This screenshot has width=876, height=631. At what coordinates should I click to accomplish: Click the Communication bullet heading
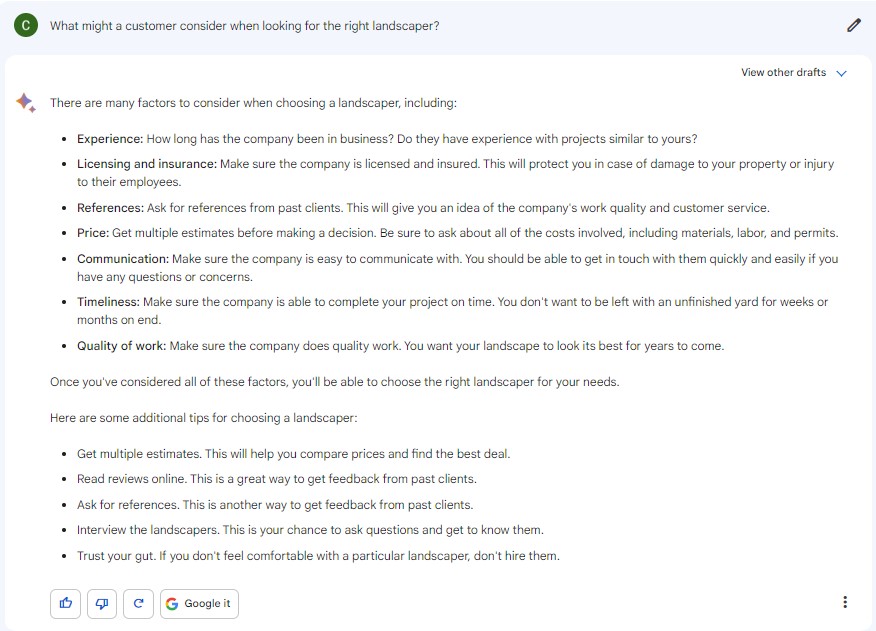[x=122, y=259]
